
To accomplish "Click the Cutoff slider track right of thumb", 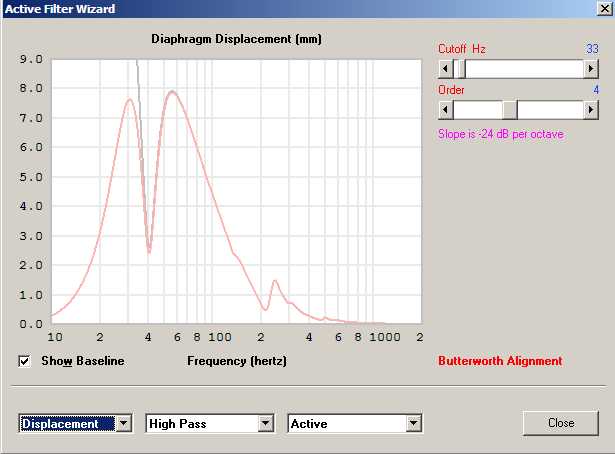I will click(524, 69).
